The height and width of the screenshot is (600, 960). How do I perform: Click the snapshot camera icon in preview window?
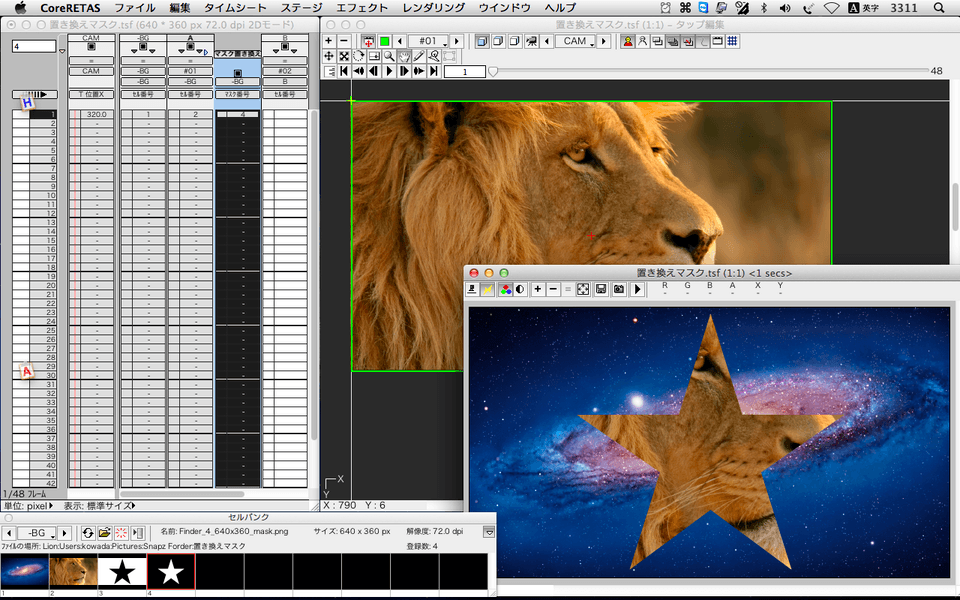(x=619, y=289)
